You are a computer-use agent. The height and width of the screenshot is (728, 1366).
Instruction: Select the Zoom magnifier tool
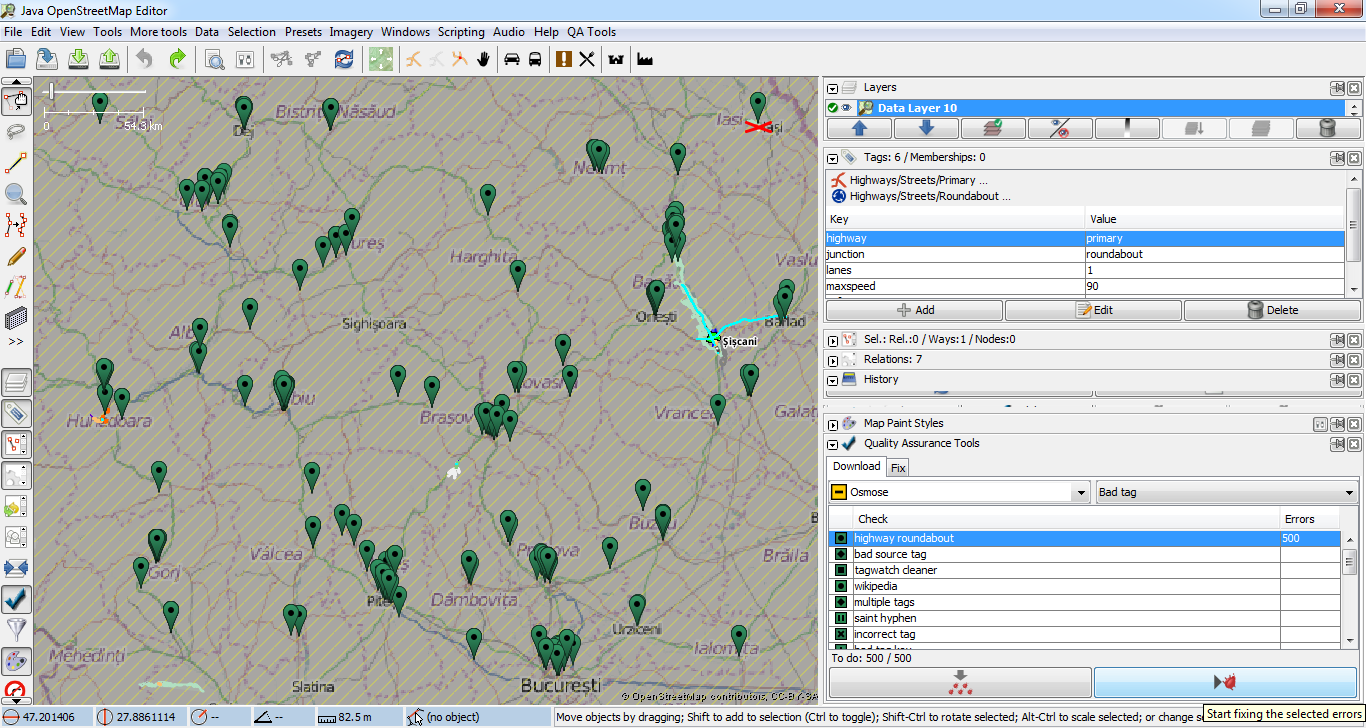click(x=16, y=194)
